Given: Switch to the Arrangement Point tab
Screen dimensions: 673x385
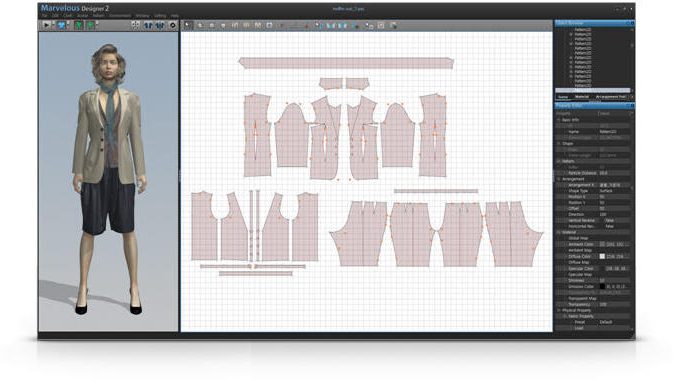Looking at the screenshot, I should pos(611,97).
